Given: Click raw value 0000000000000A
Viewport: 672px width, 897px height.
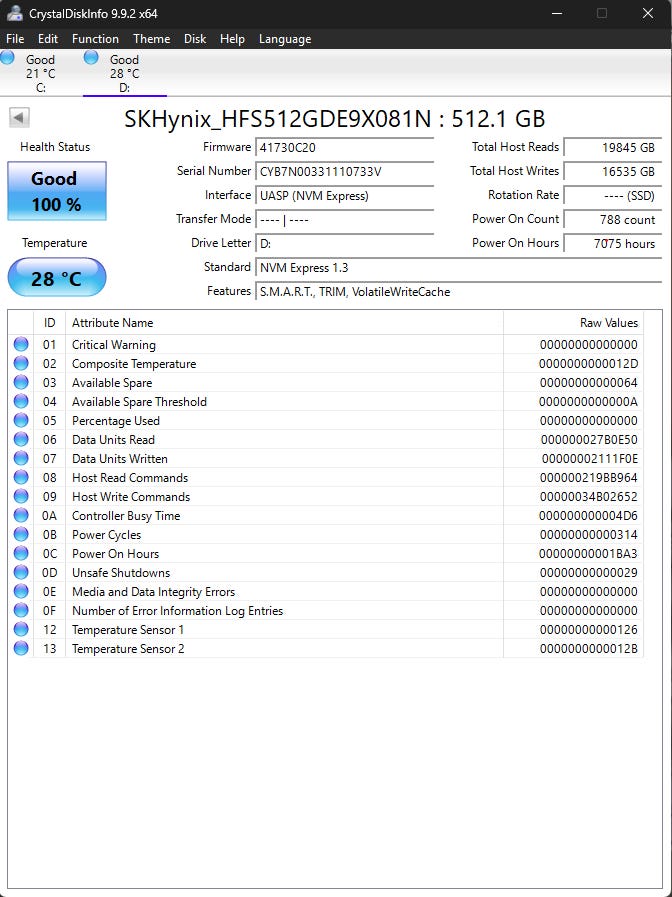Looking at the screenshot, I should pyautogui.click(x=588, y=402).
